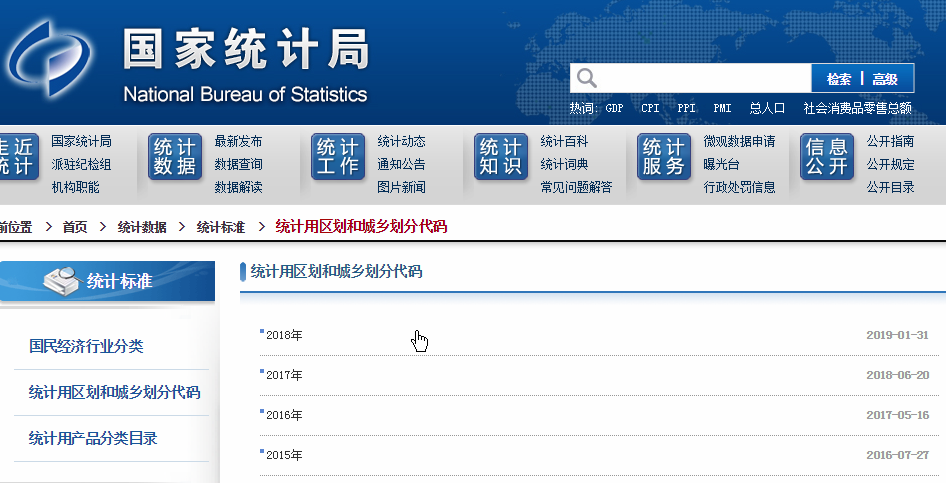This screenshot has height=483, width=946.
Task: Open 公开目录 menu link
Action: [x=890, y=187]
